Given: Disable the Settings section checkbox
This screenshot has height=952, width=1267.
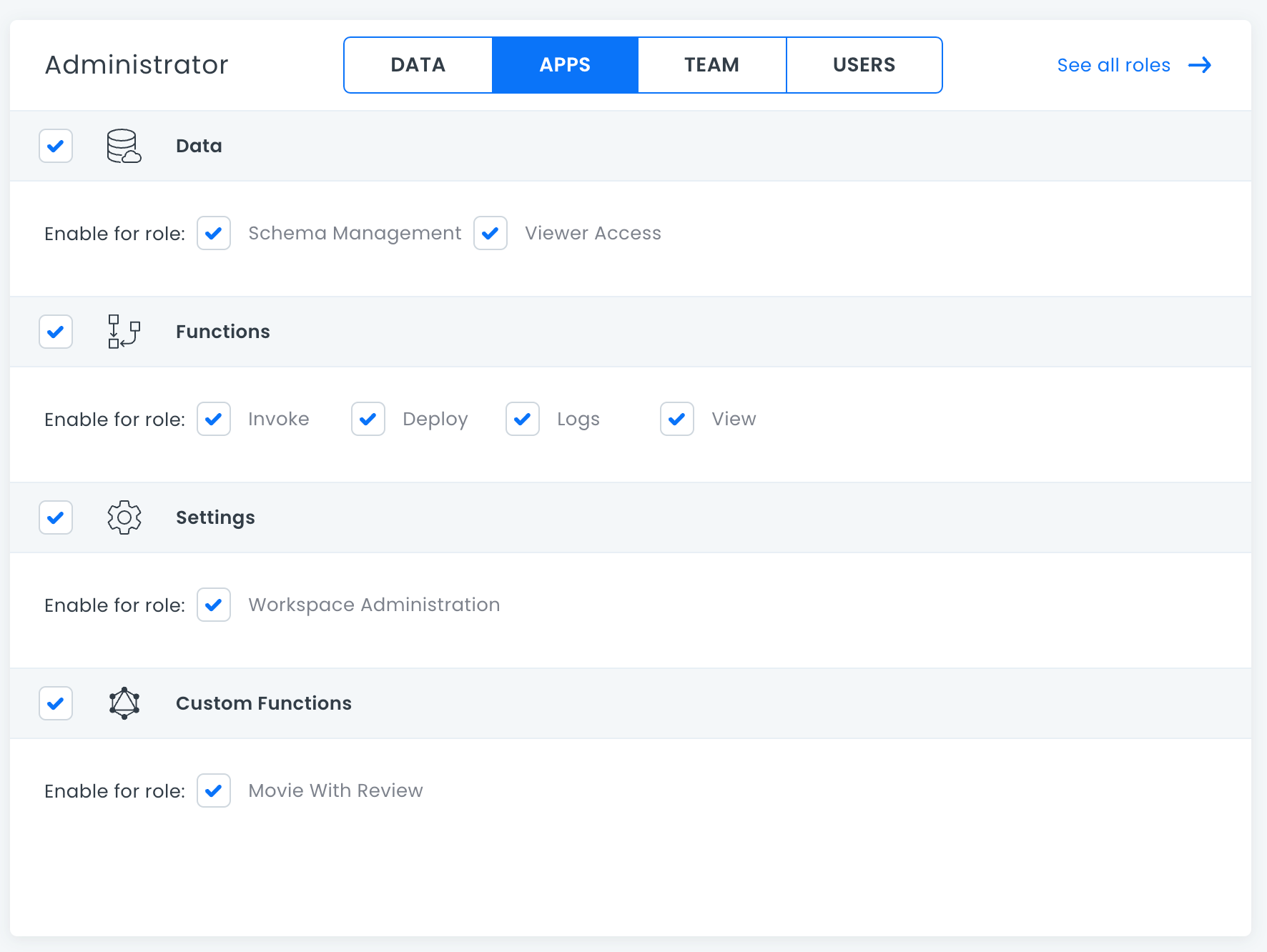Looking at the screenshot, I should 56,517.
